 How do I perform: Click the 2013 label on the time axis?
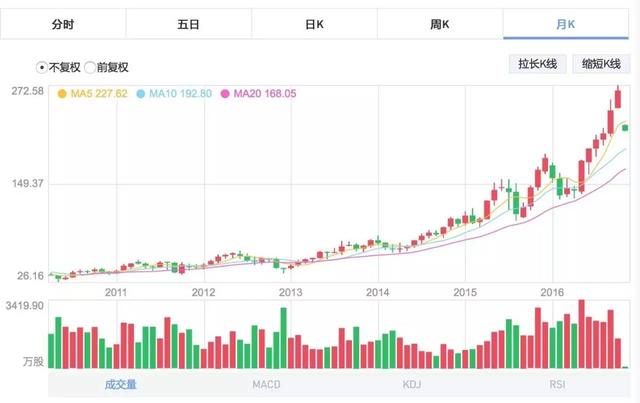(290, 292)
